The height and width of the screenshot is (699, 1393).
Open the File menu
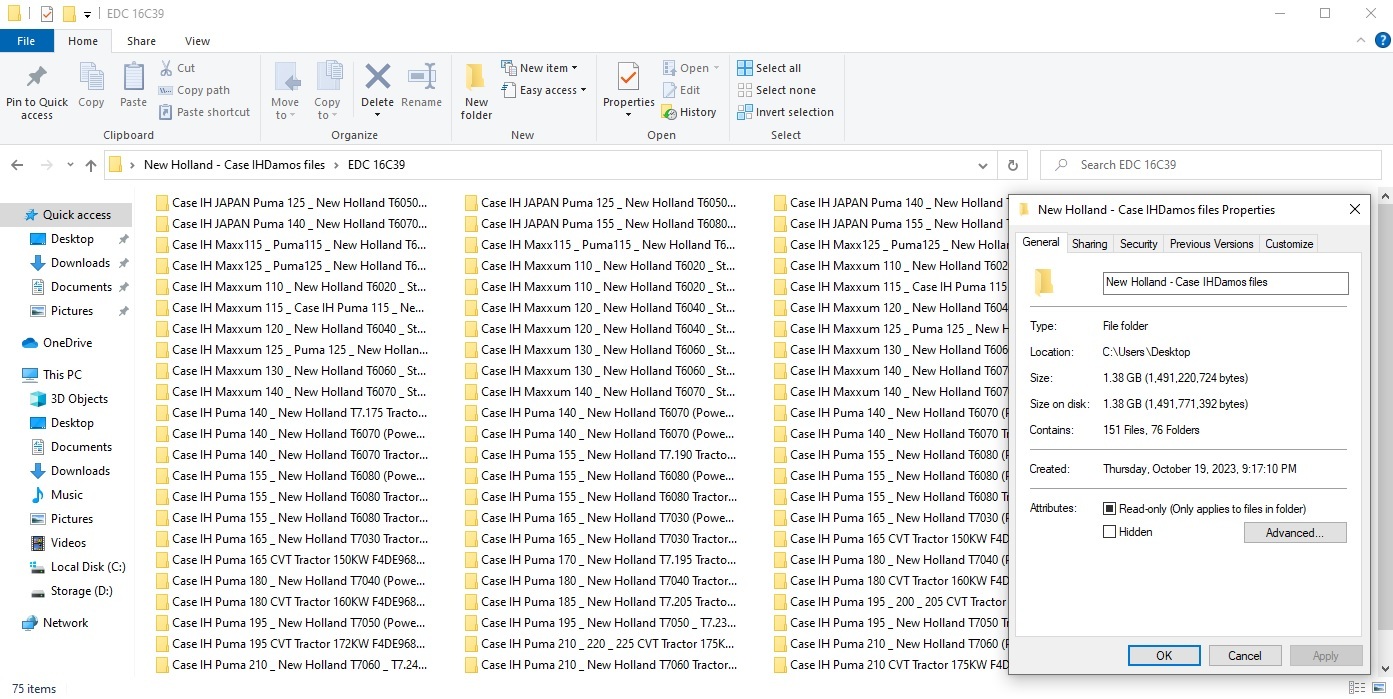(26, 41)
